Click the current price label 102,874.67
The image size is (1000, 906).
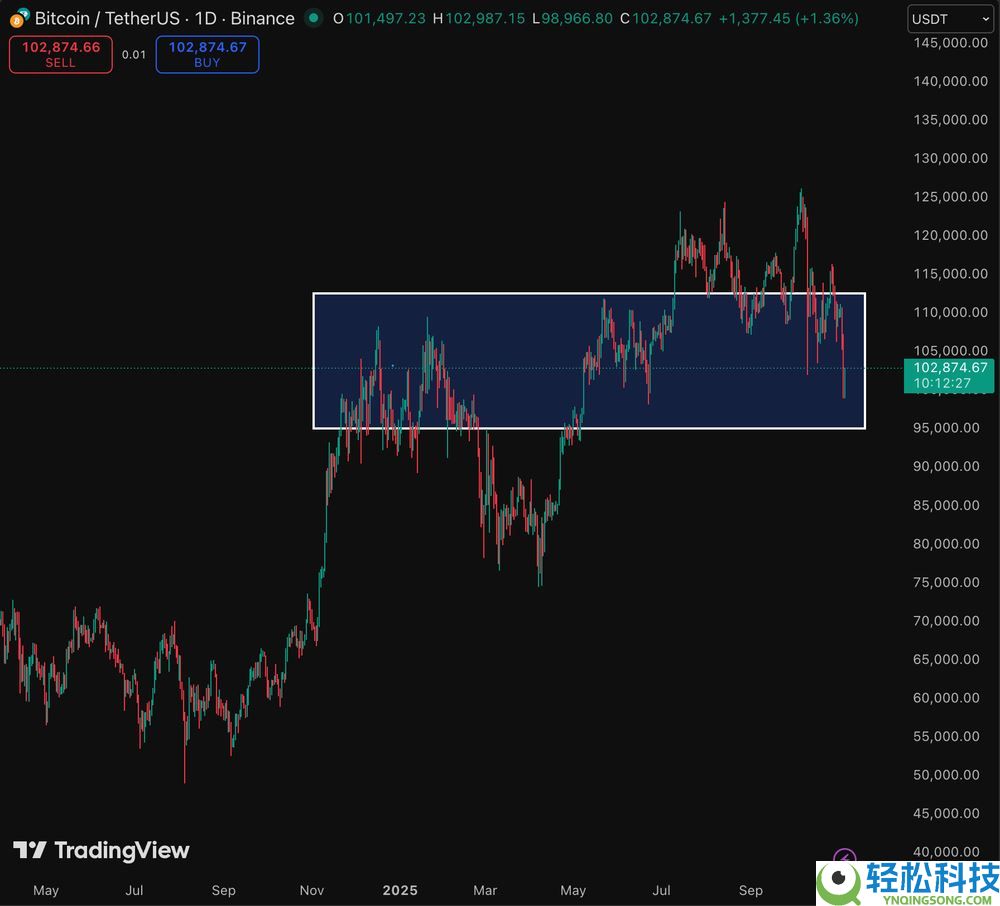[x=948, y=375]
